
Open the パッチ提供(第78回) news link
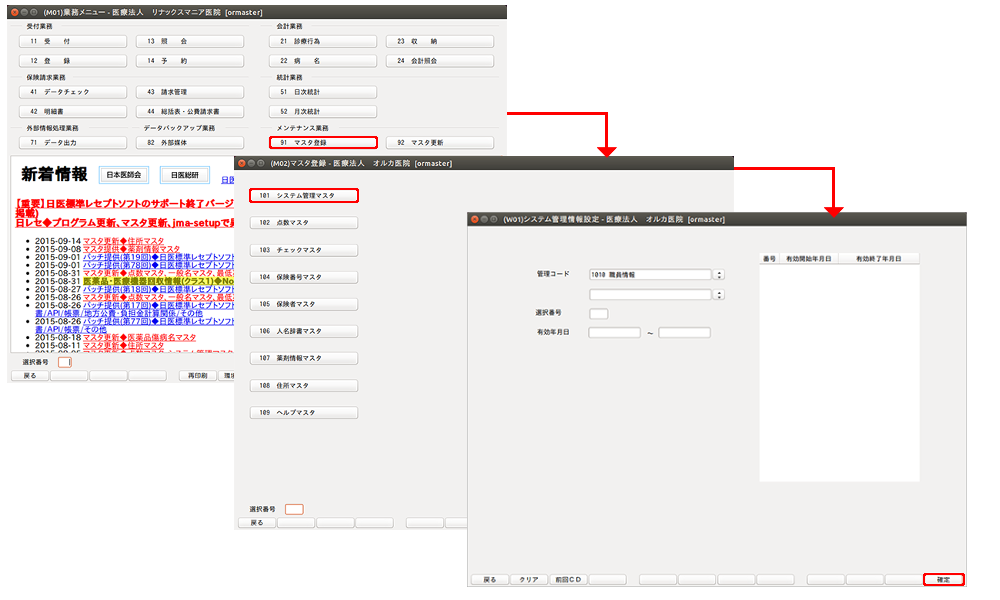158,265
